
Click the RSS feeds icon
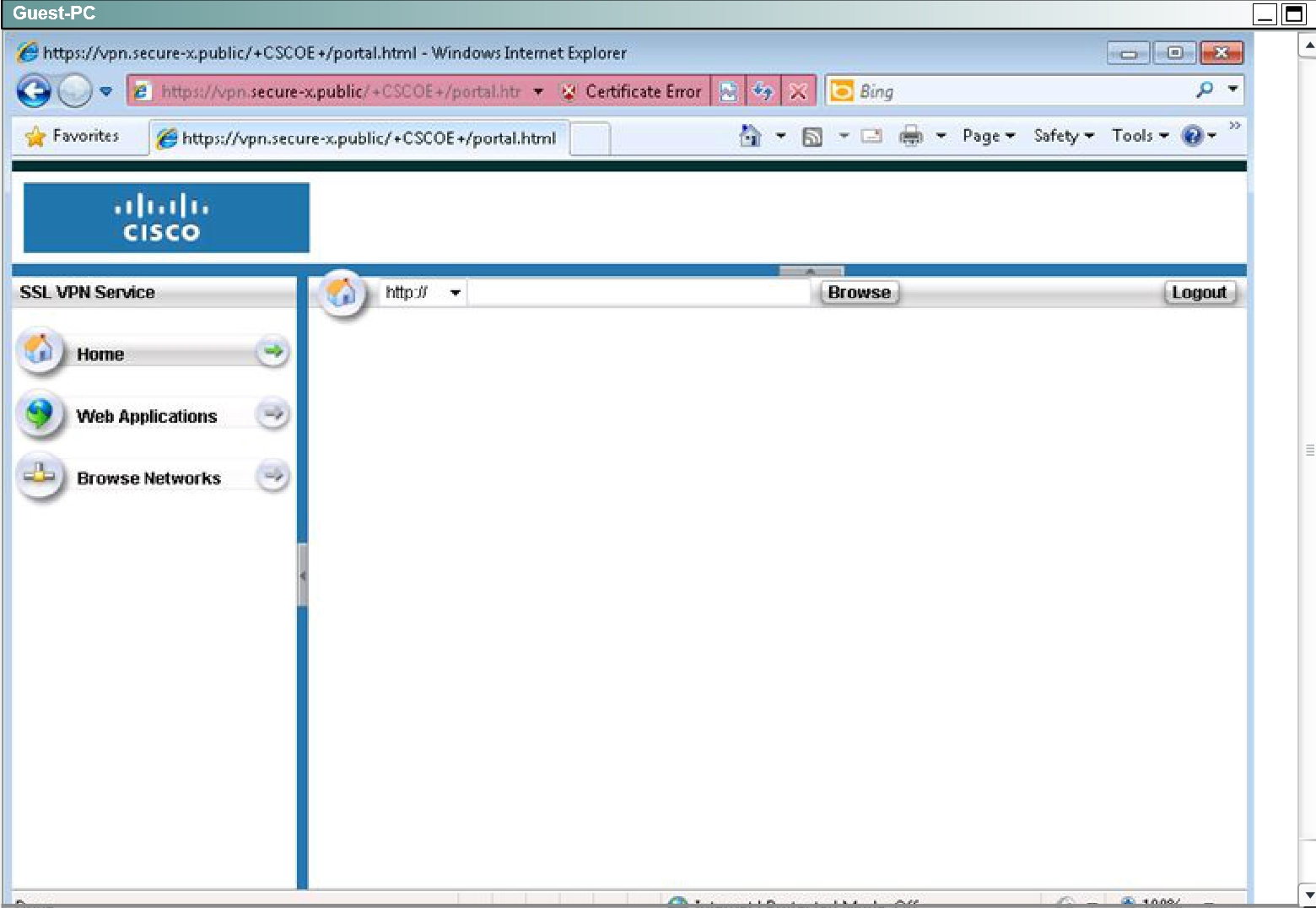click(812, 136)
